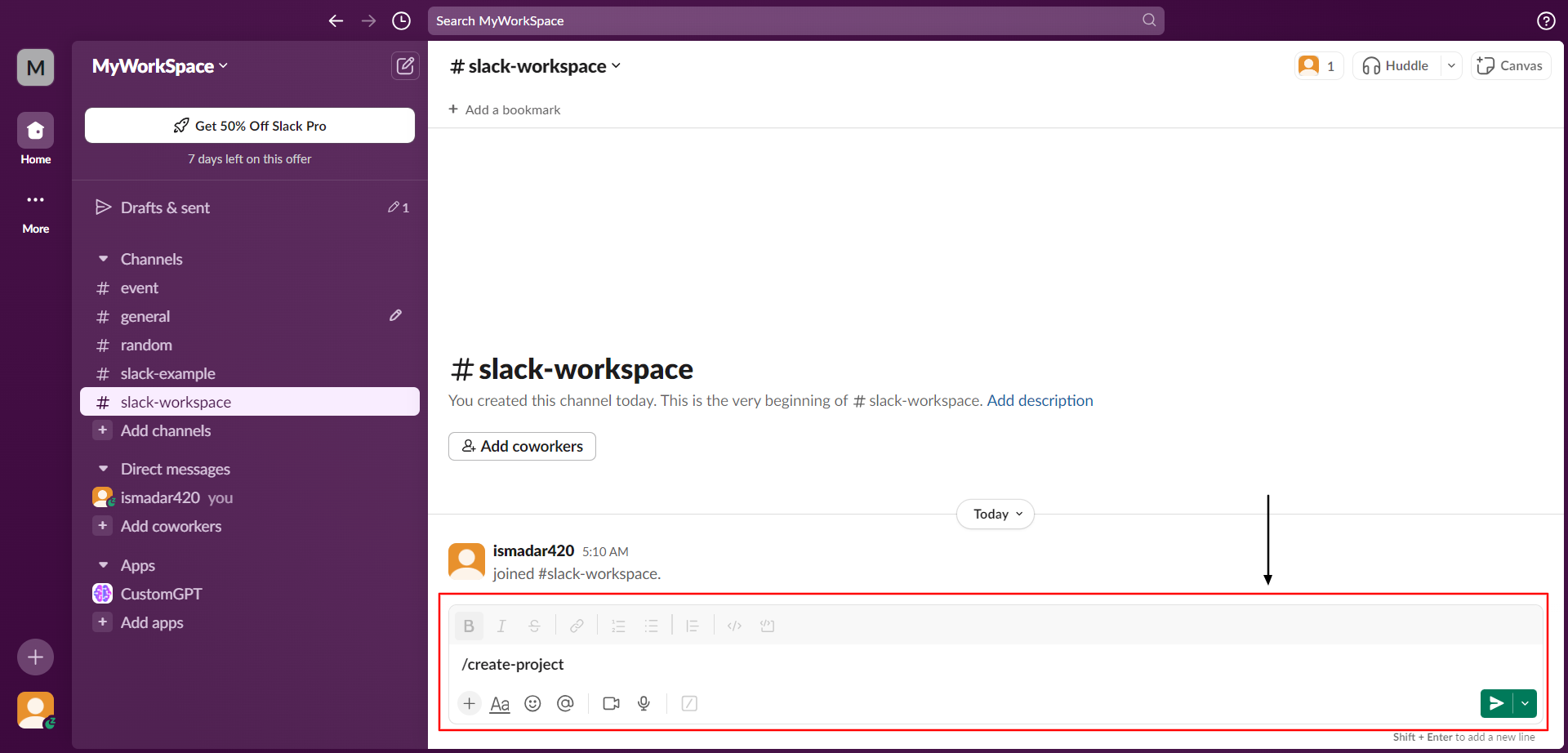This screenshot has height=753, width=1568.
Task: Toggle bold formatting in composer
Action: 469,626
